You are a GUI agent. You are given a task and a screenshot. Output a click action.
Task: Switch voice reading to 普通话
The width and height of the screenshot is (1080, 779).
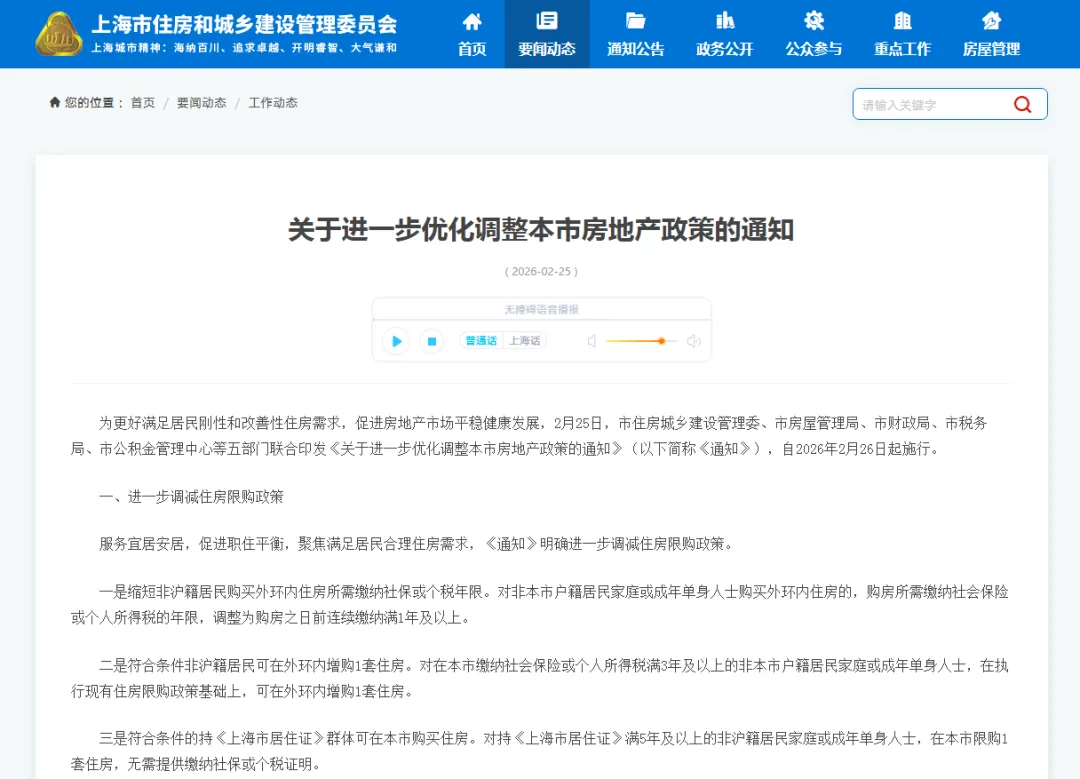(x=481, y=341)
